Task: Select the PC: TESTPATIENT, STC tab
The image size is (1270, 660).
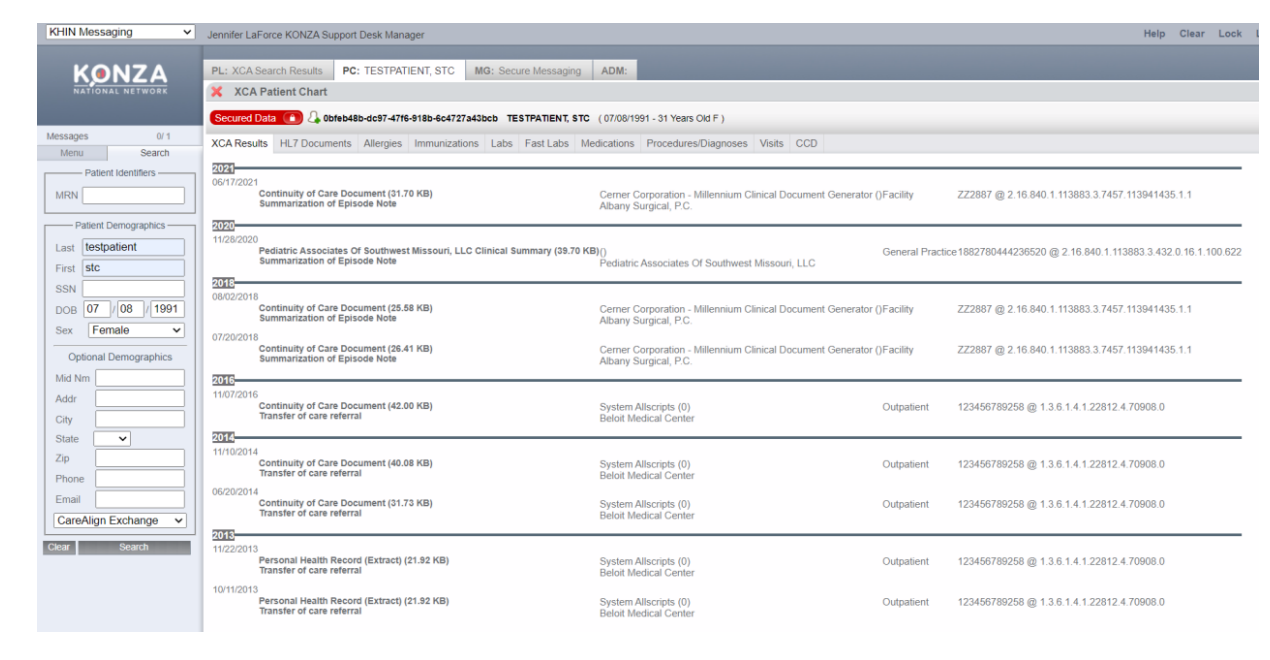Action: coord(398,71)
